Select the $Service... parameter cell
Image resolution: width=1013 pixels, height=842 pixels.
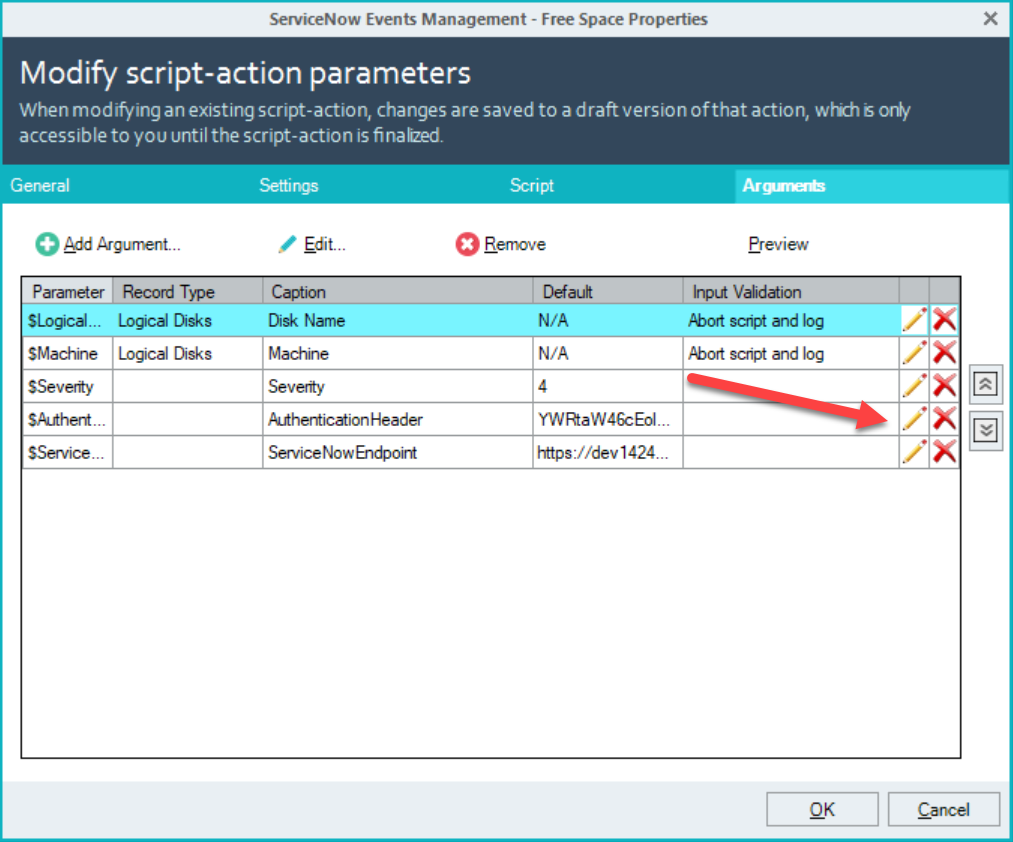click(67, 452)
